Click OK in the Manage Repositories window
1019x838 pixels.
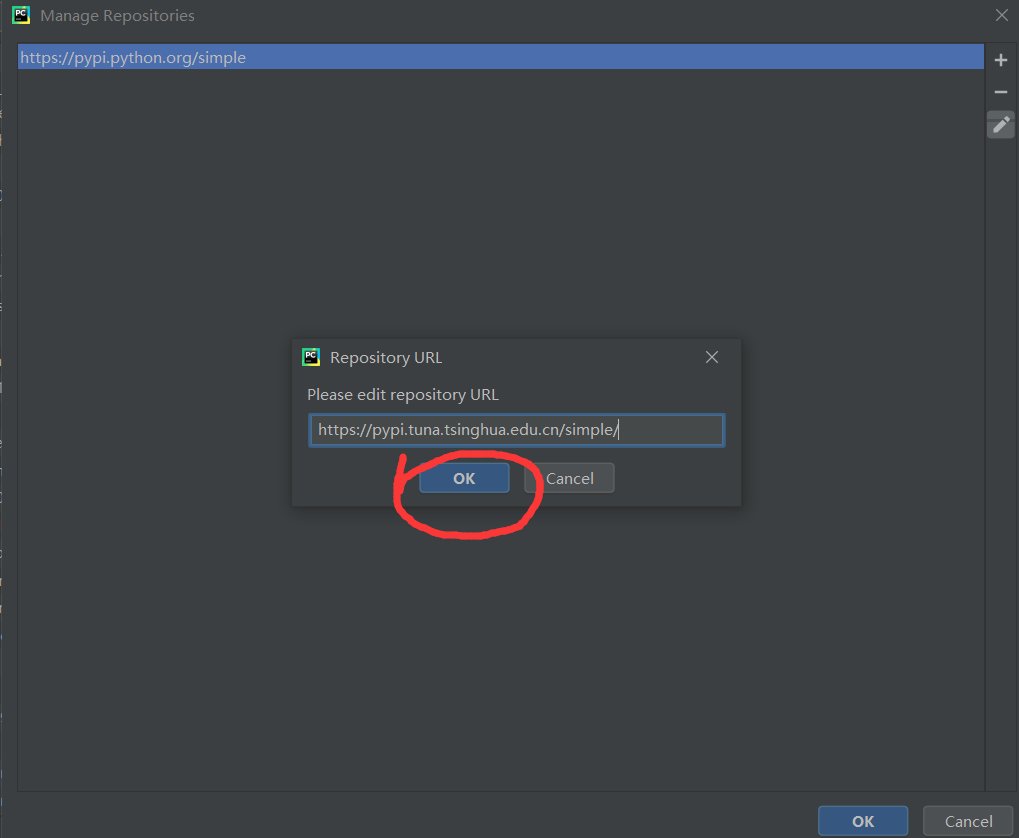863,821
